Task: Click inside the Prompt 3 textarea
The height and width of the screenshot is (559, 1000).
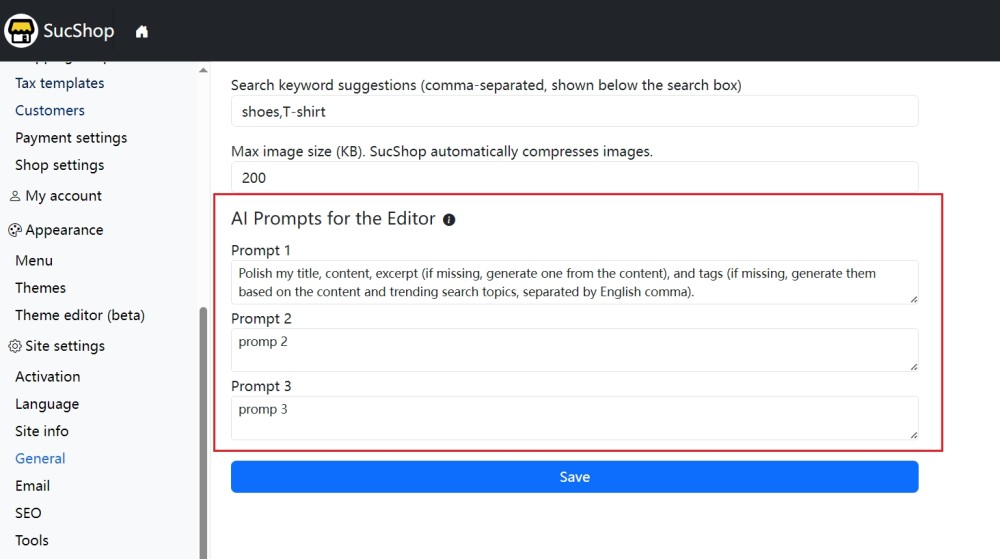Action: 574,418
